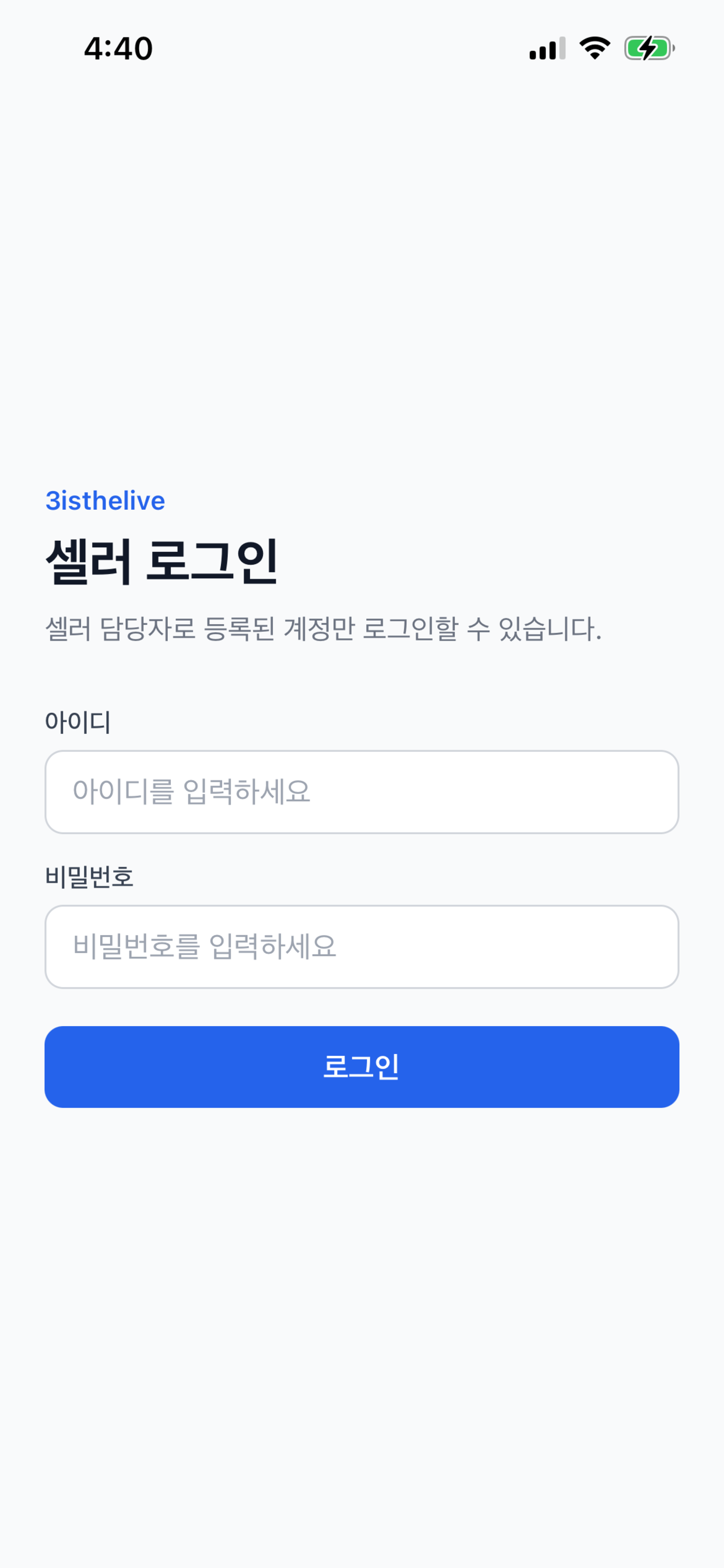
Task: Tap the Wi-Fi status icon
Action: (595, 48)
